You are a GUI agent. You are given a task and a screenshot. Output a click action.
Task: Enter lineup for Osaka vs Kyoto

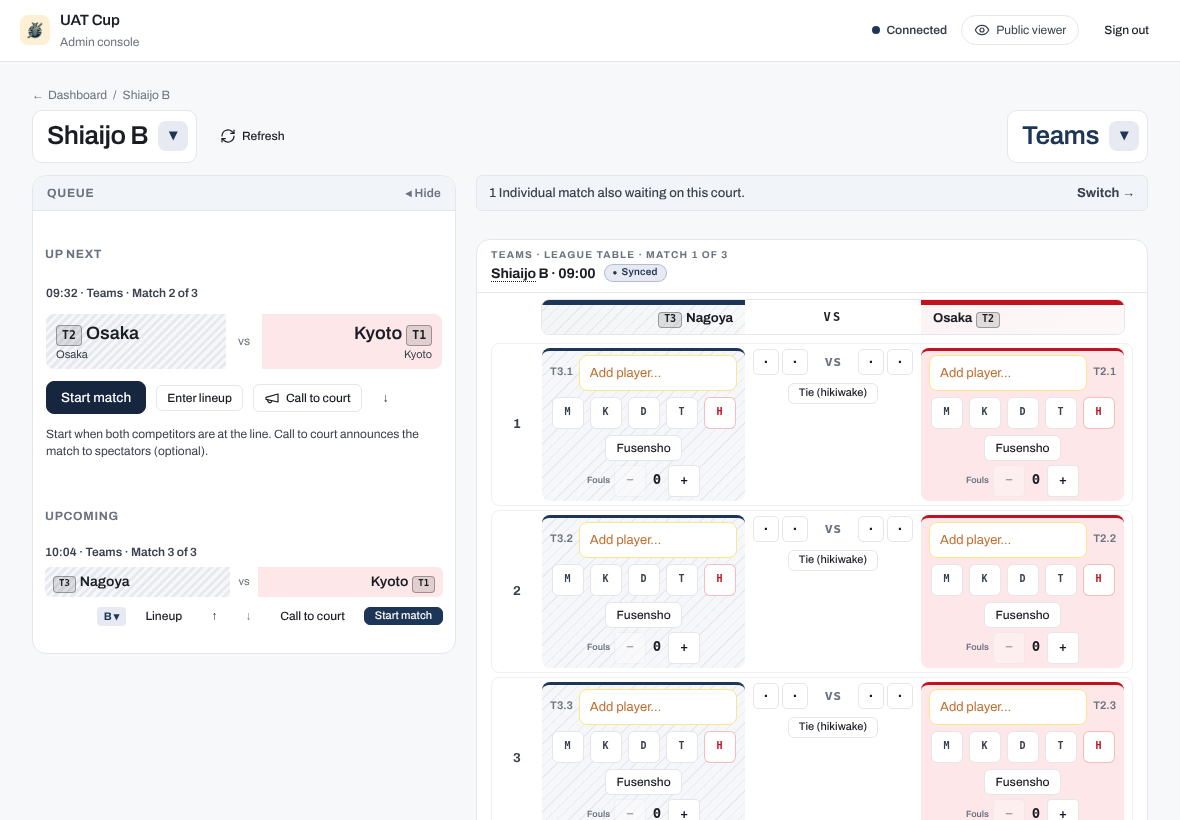click(x=199, y=398)
